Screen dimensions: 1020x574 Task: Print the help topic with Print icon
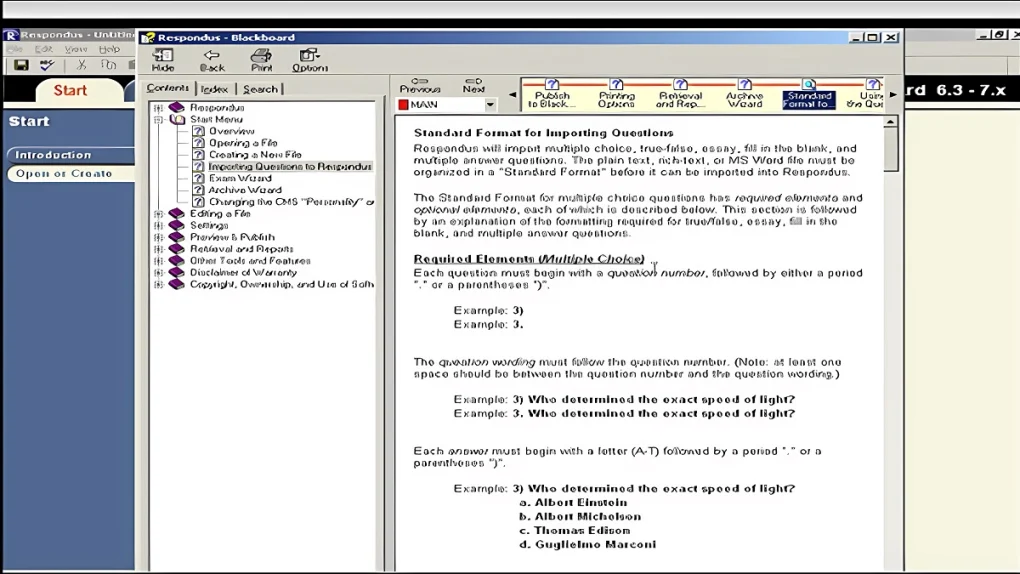coord(261,60)
